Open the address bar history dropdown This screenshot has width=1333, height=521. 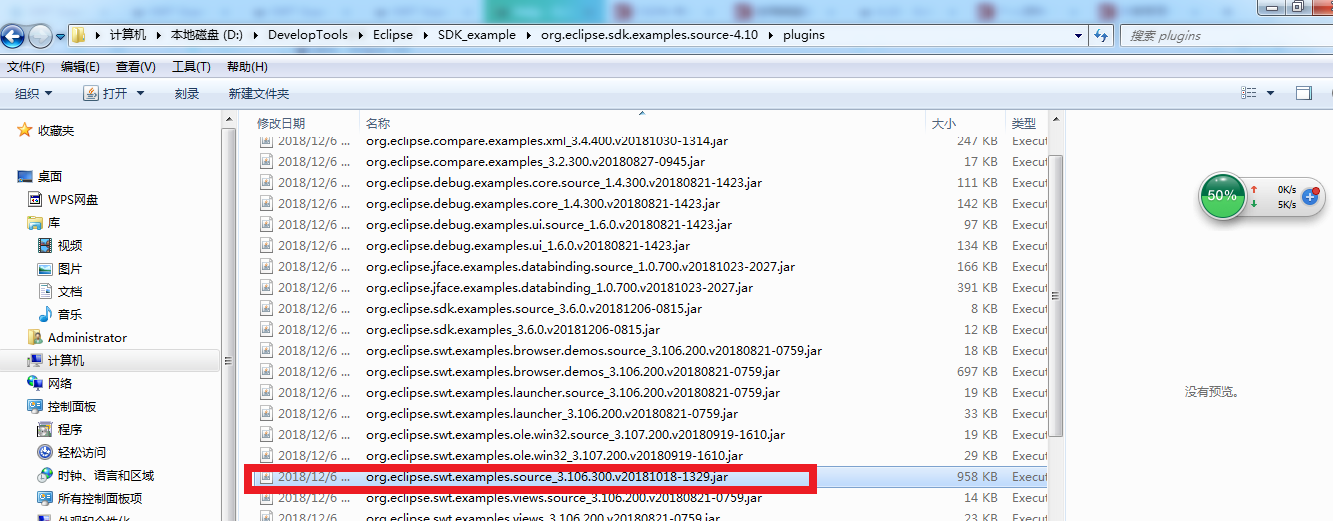(x=1078, y=35)
